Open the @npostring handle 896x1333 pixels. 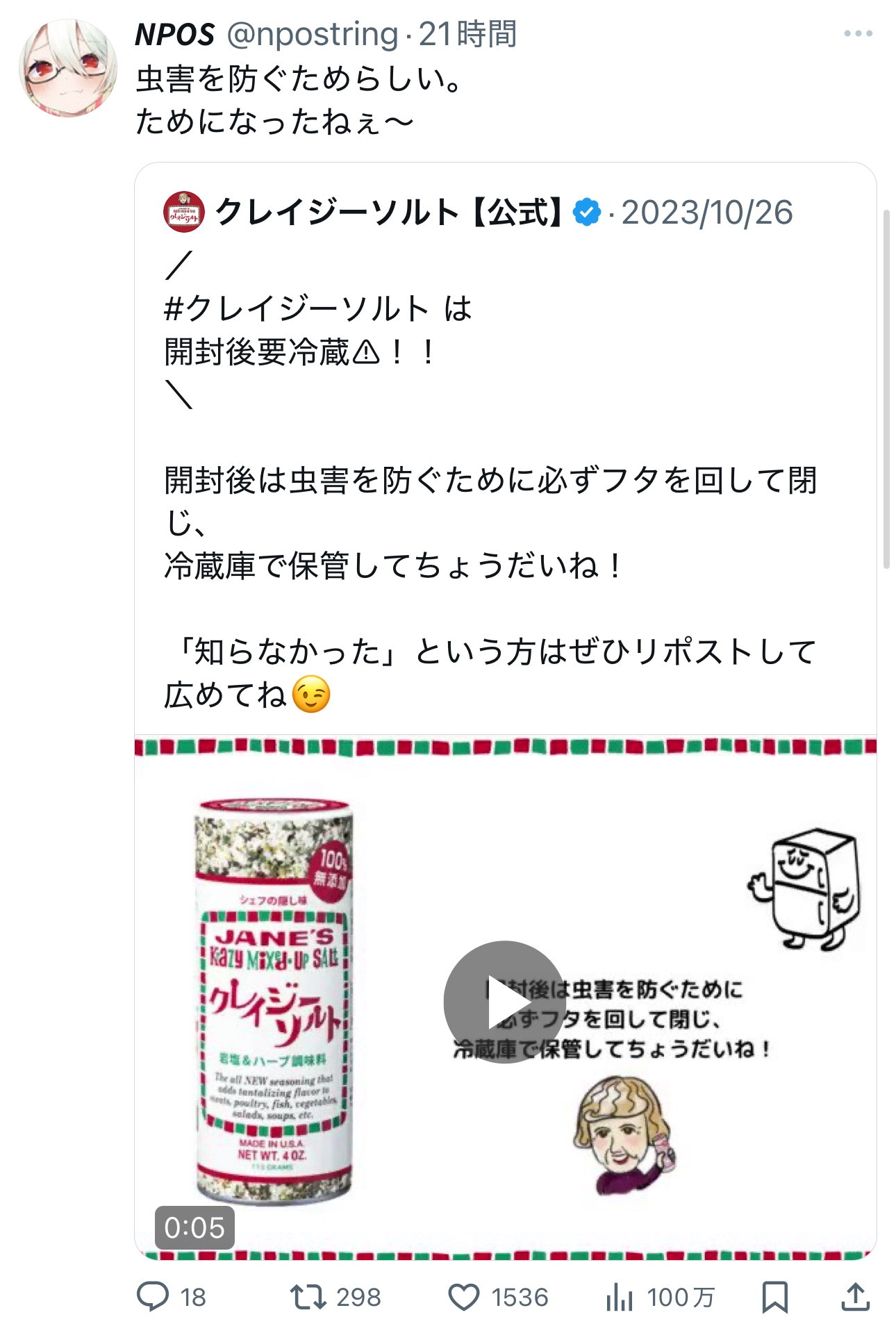point(313,34)
